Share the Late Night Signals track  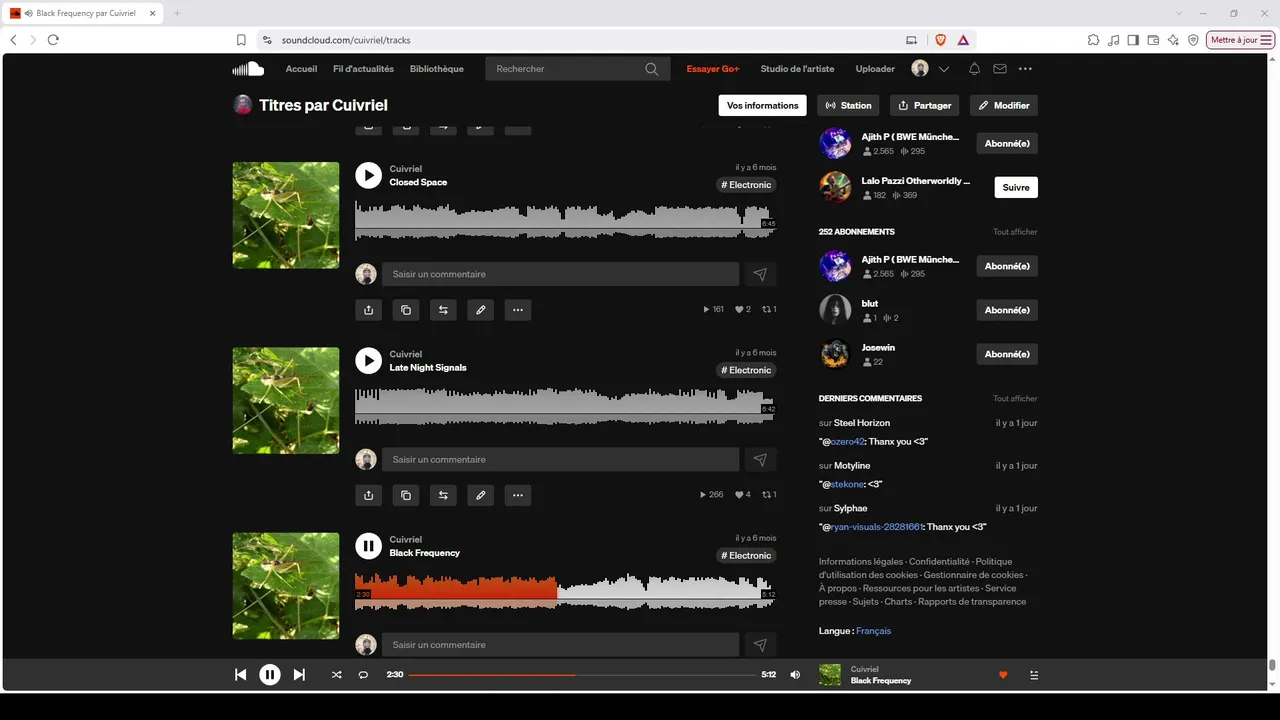click(369, 495)
